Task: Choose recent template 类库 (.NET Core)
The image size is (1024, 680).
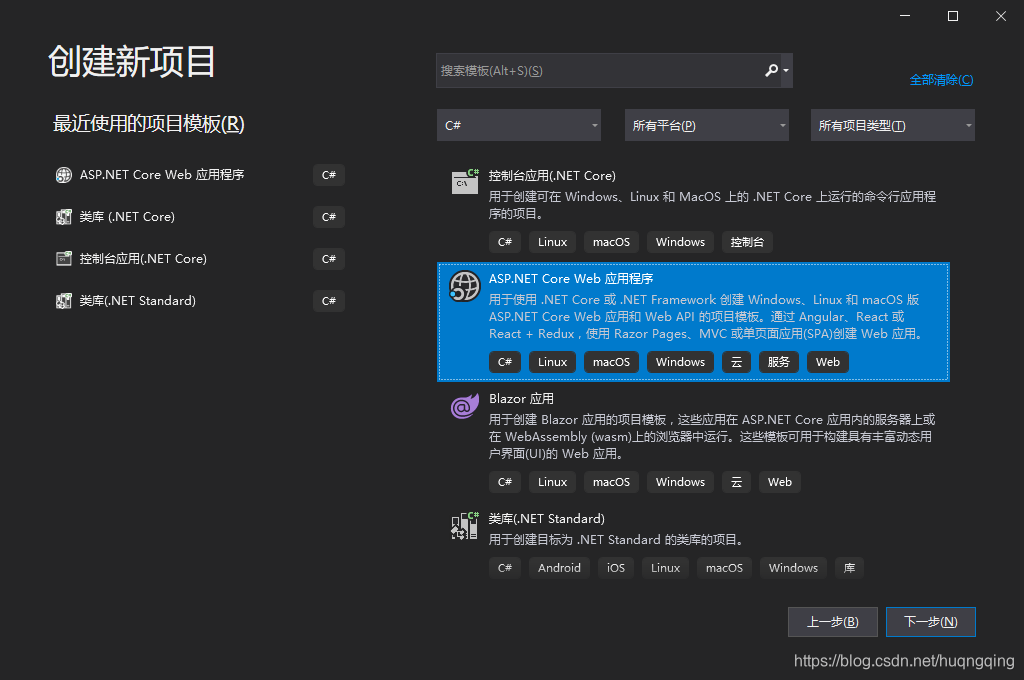Action: (127, 217)
